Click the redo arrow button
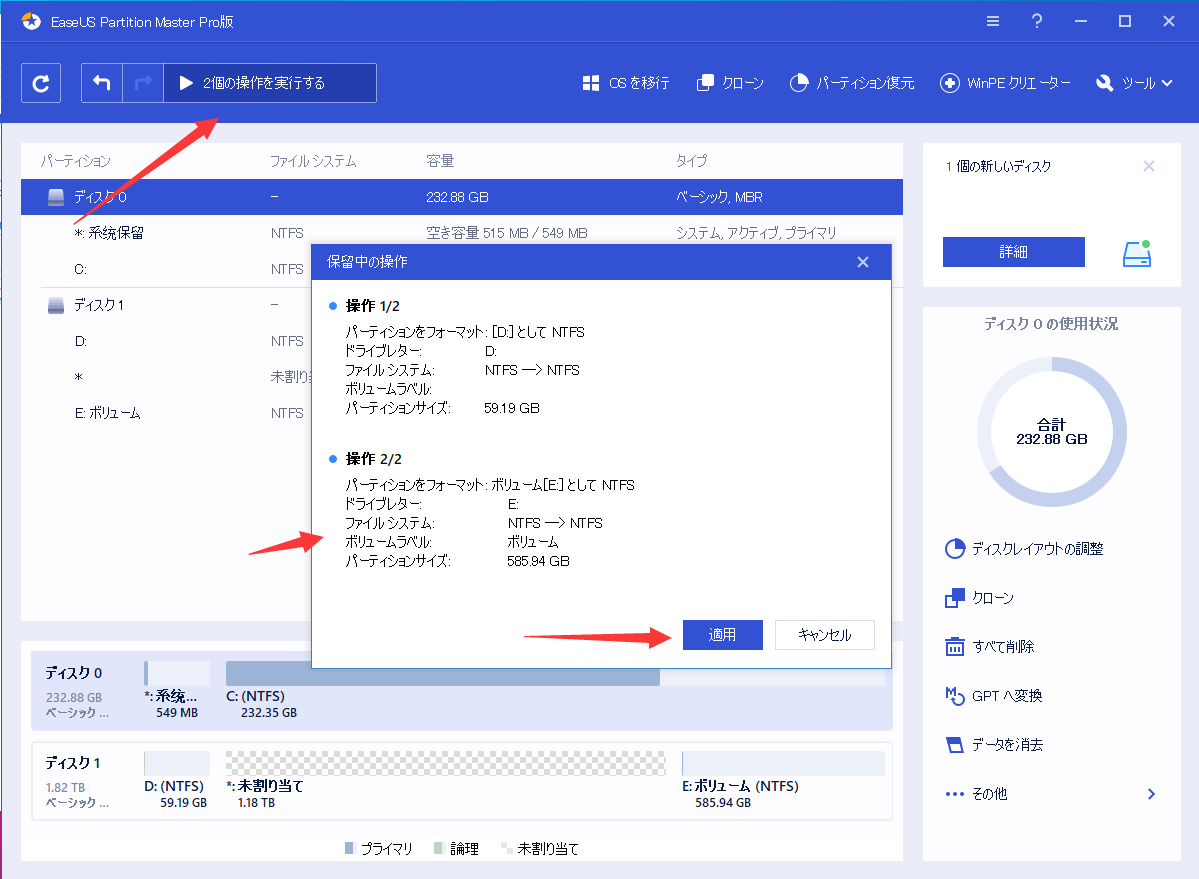This screenshot has width=1199, height=879. tap(143, 83)
